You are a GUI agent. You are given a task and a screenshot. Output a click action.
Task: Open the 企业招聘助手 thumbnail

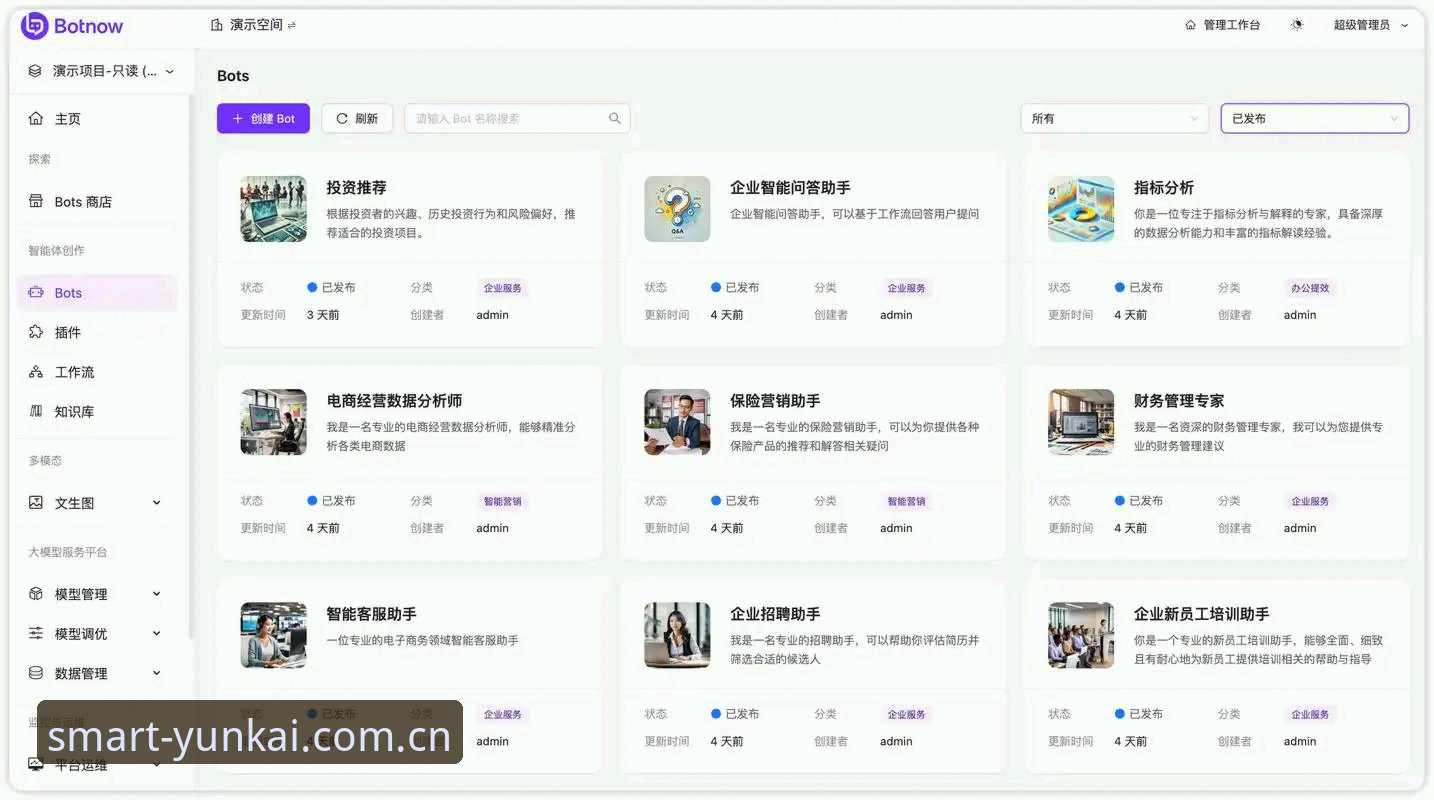pyautogui.click(x=677, y=635)
